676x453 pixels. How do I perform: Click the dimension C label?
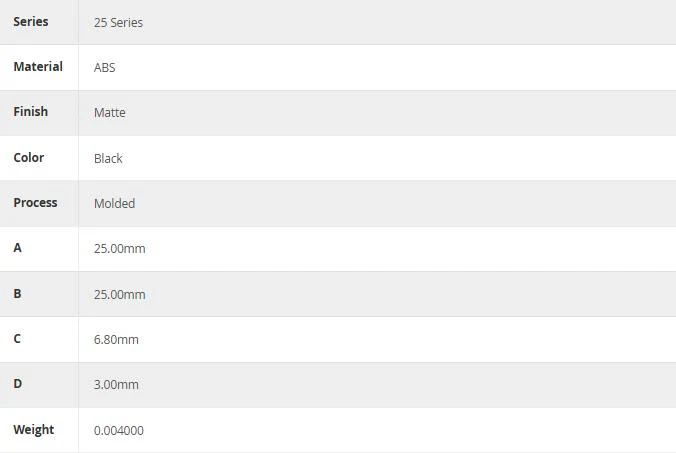(17, 339)
